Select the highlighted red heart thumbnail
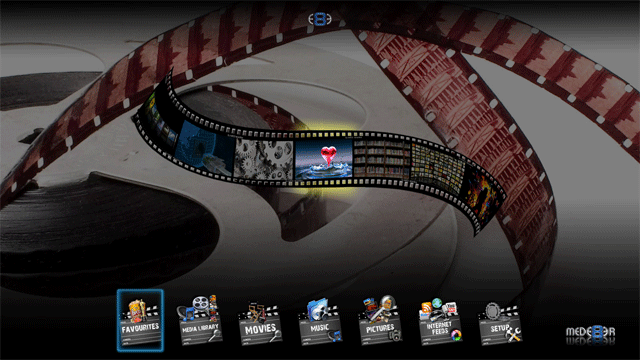 [324, 159]
